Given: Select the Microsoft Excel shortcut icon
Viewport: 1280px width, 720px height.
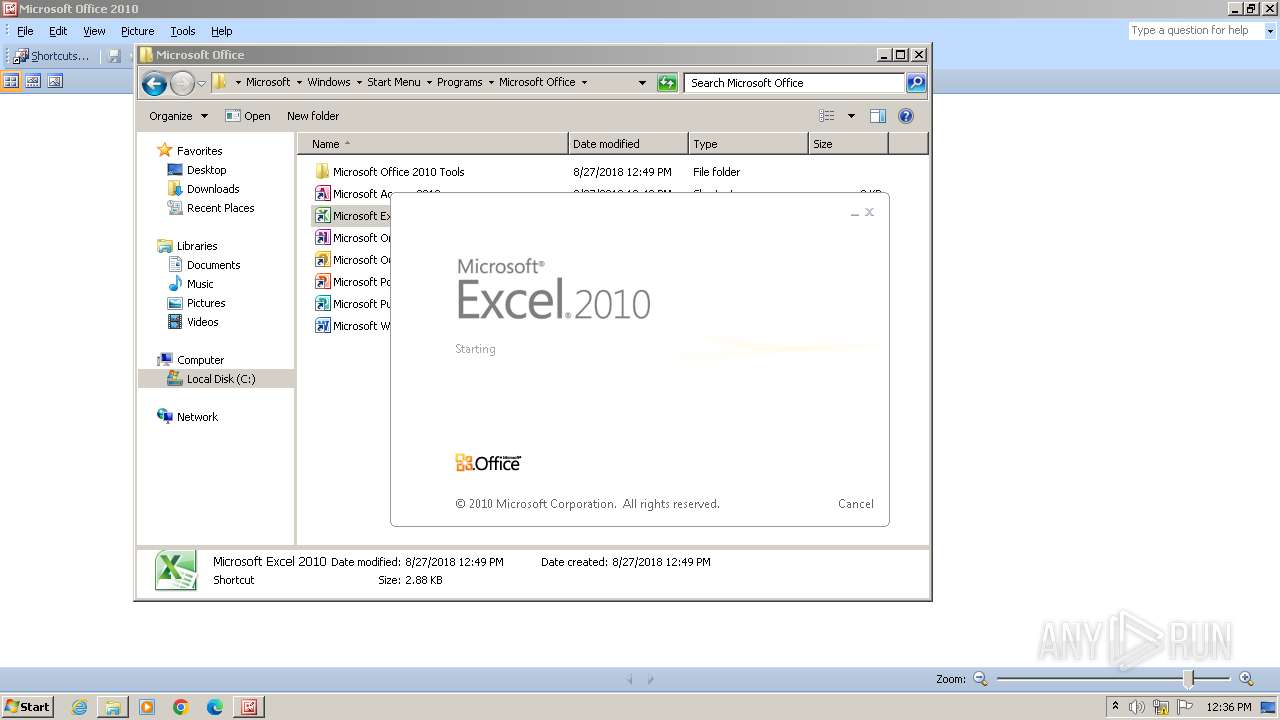Looking at the screenshot, I should point(322,216).
